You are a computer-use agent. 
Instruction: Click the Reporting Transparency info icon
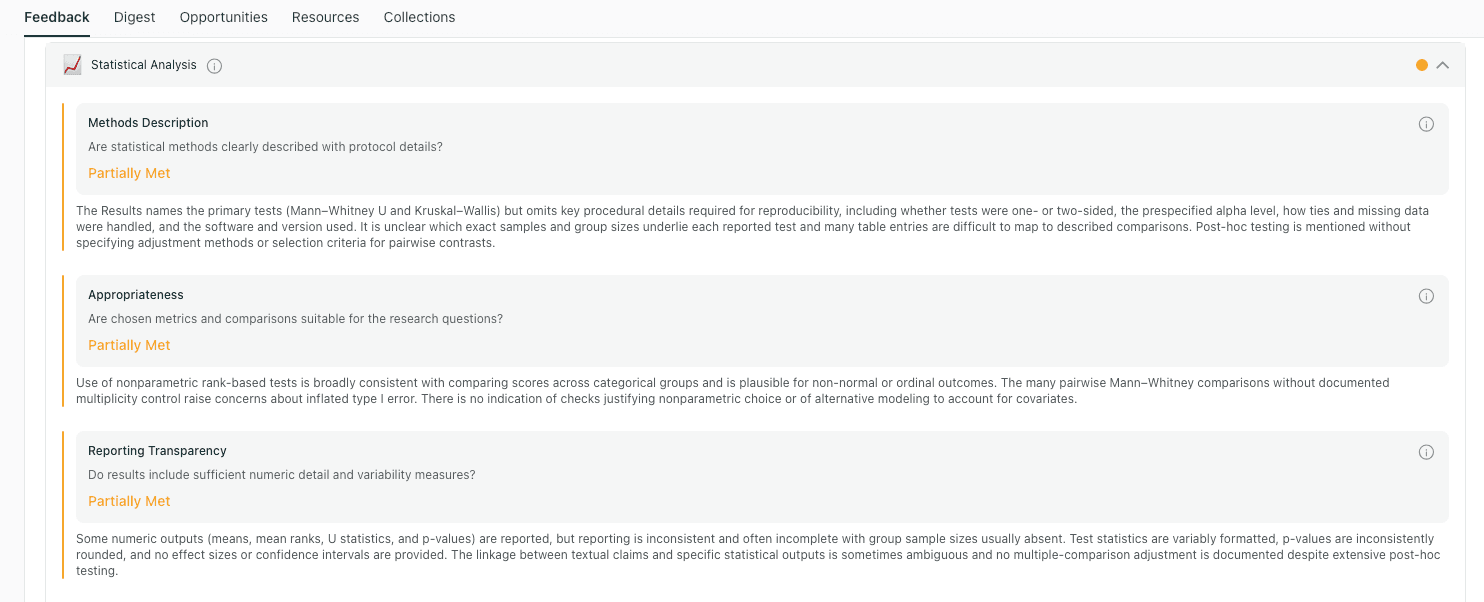pos(1426,452)
